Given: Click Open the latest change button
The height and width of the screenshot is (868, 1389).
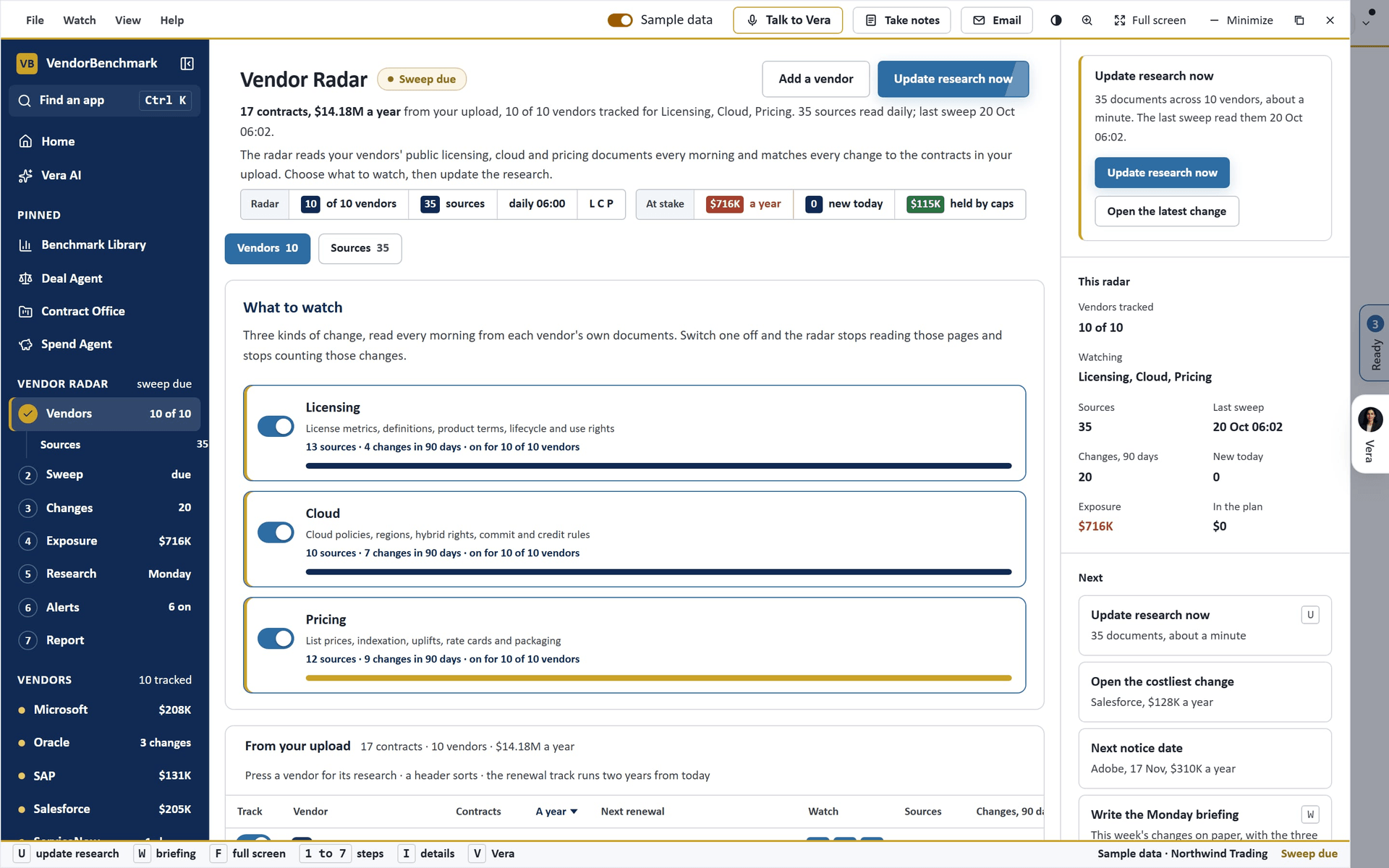Looking at the screenshot, I should (1166, 211).
